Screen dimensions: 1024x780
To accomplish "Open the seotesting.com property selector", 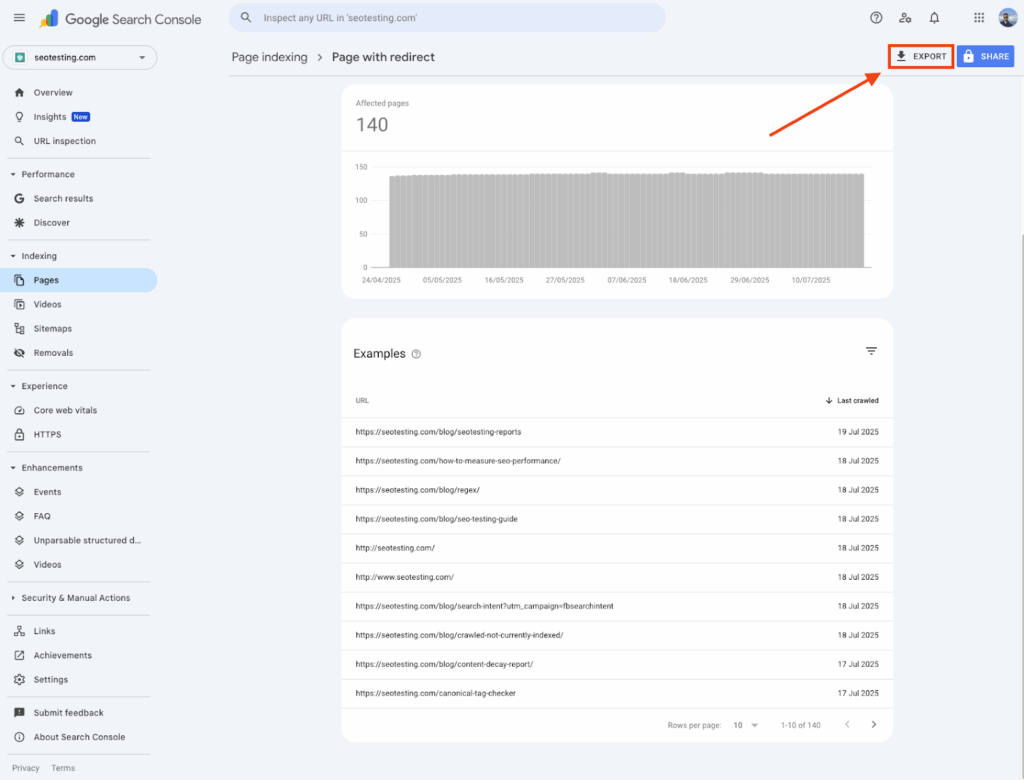I will point(80,57).
